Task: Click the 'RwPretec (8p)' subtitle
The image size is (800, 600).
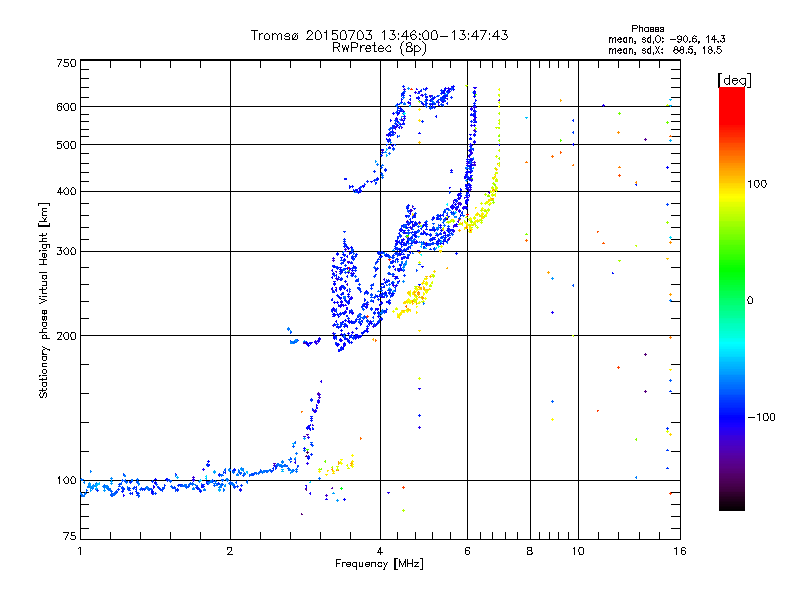Action: 379,48
